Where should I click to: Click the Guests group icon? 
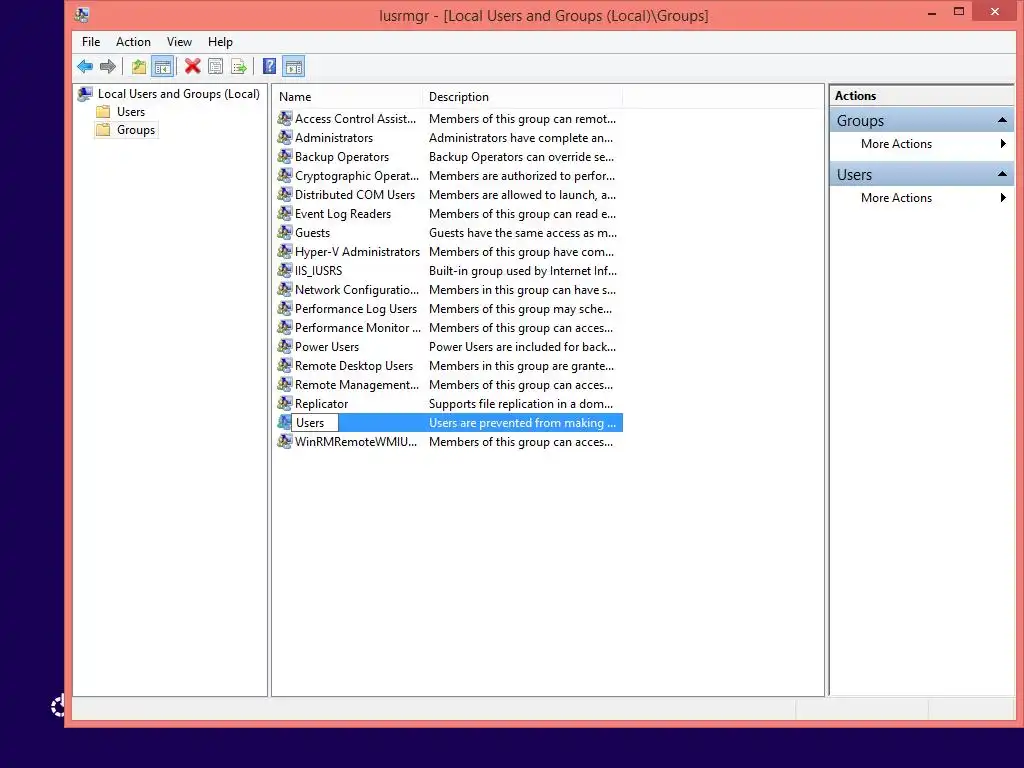pos(285,232)
